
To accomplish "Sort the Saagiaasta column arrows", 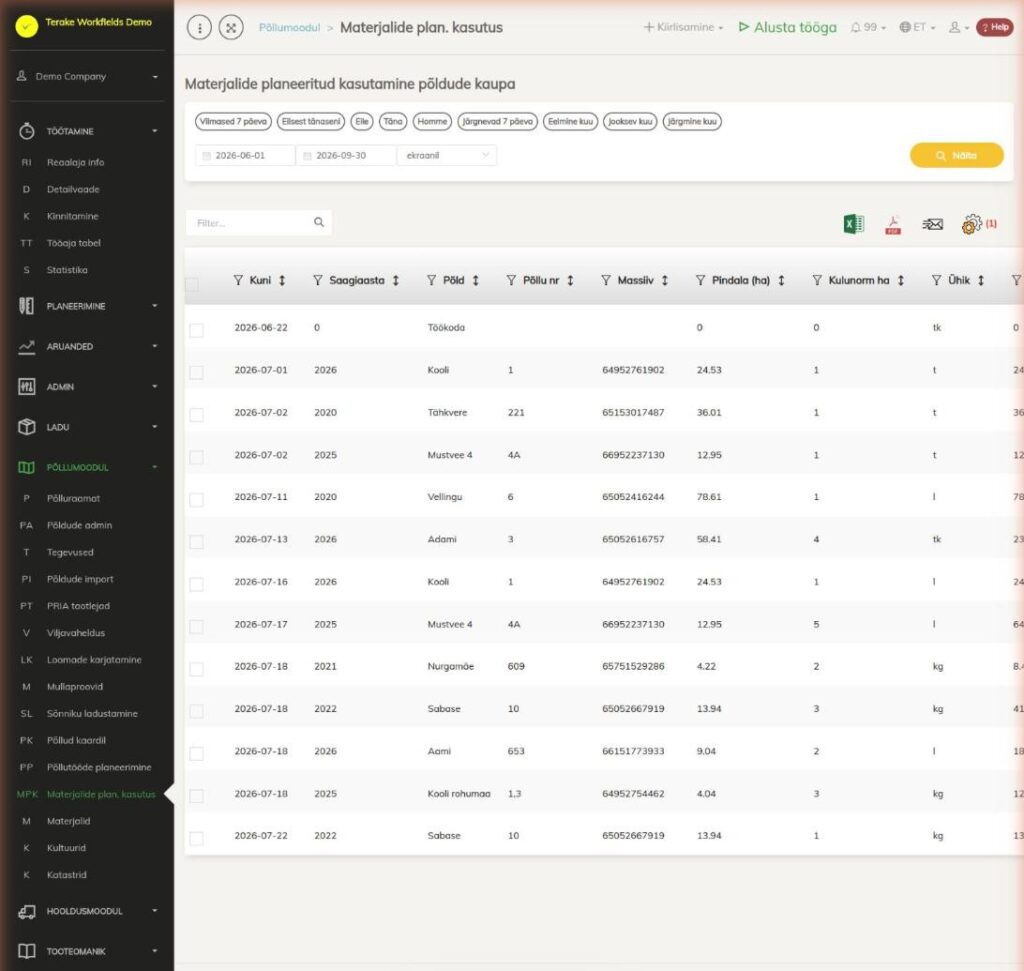I will pos(396,280).
